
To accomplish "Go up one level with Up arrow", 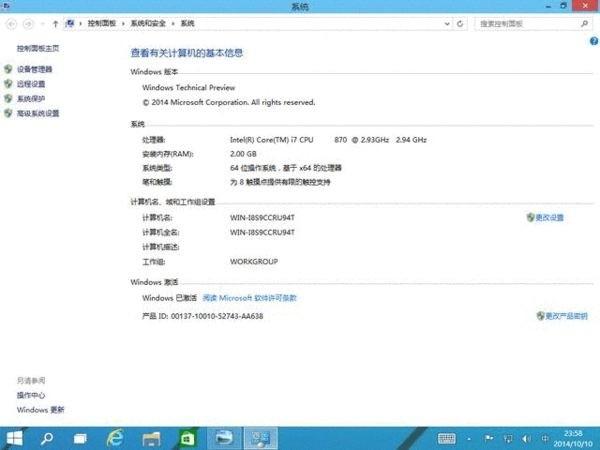I will 55,24.
